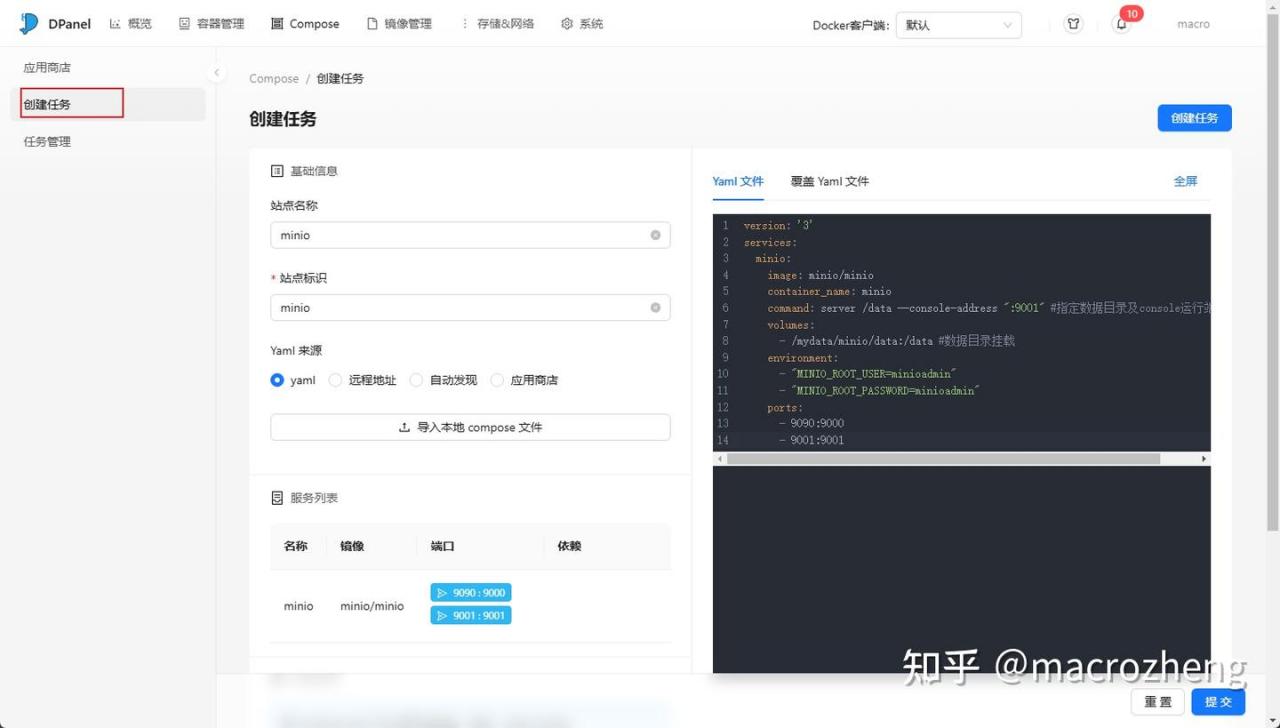This screenshot has width=1280, height=728.
Task: Click the 'image: minio/minio' code line
Action: [x=820, y=275]
